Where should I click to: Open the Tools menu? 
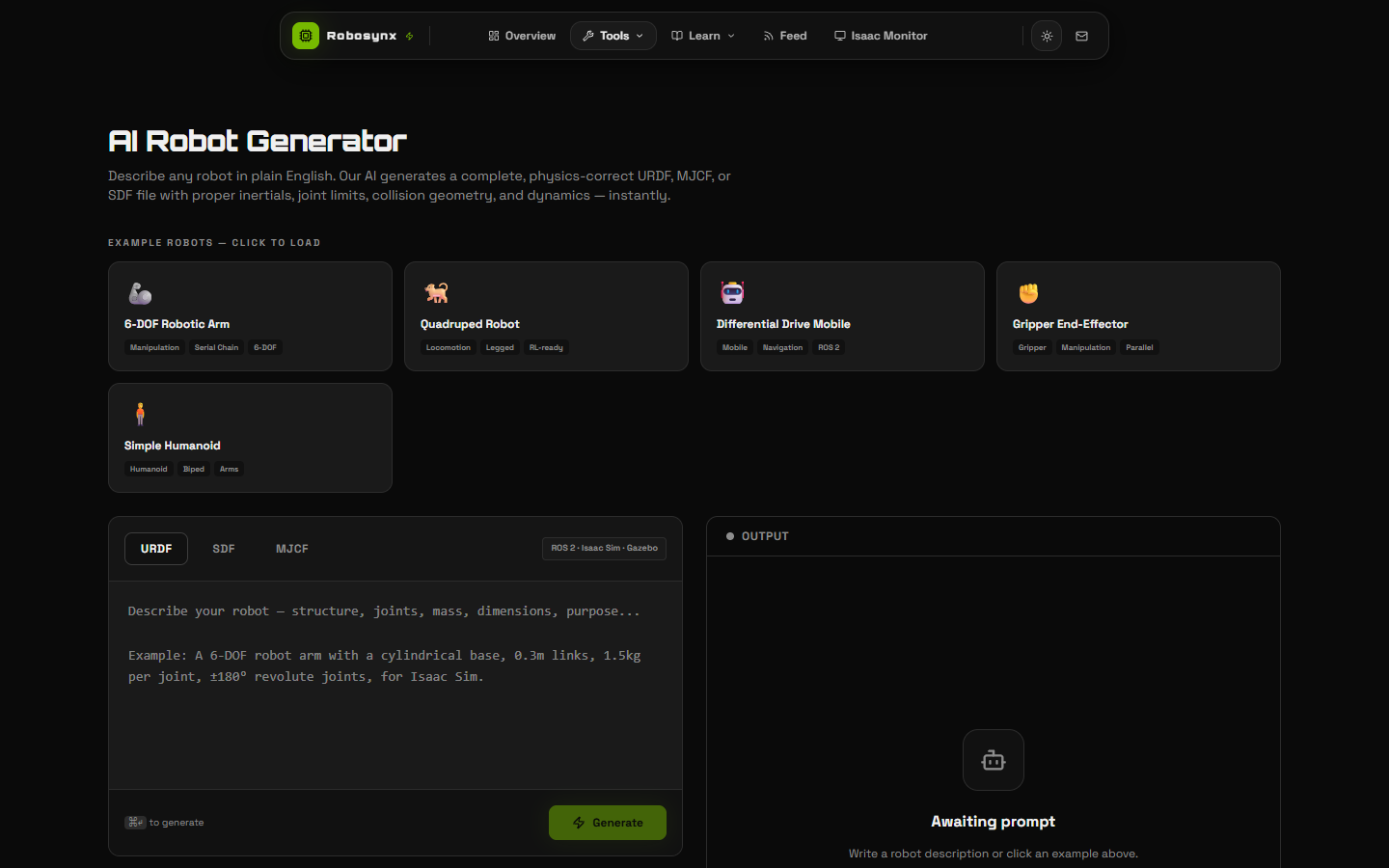[613, 36]
